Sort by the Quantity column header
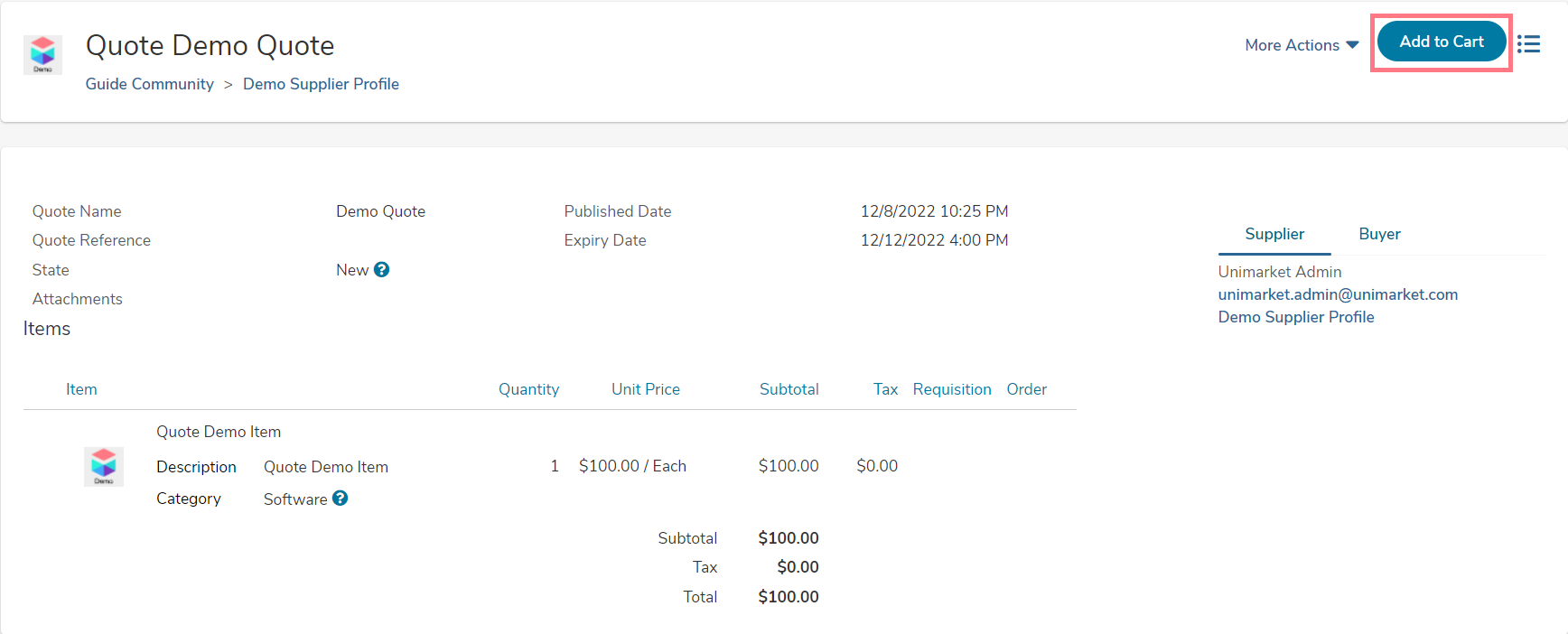Viewport: 1568px width, 634px height. point(528,389)
